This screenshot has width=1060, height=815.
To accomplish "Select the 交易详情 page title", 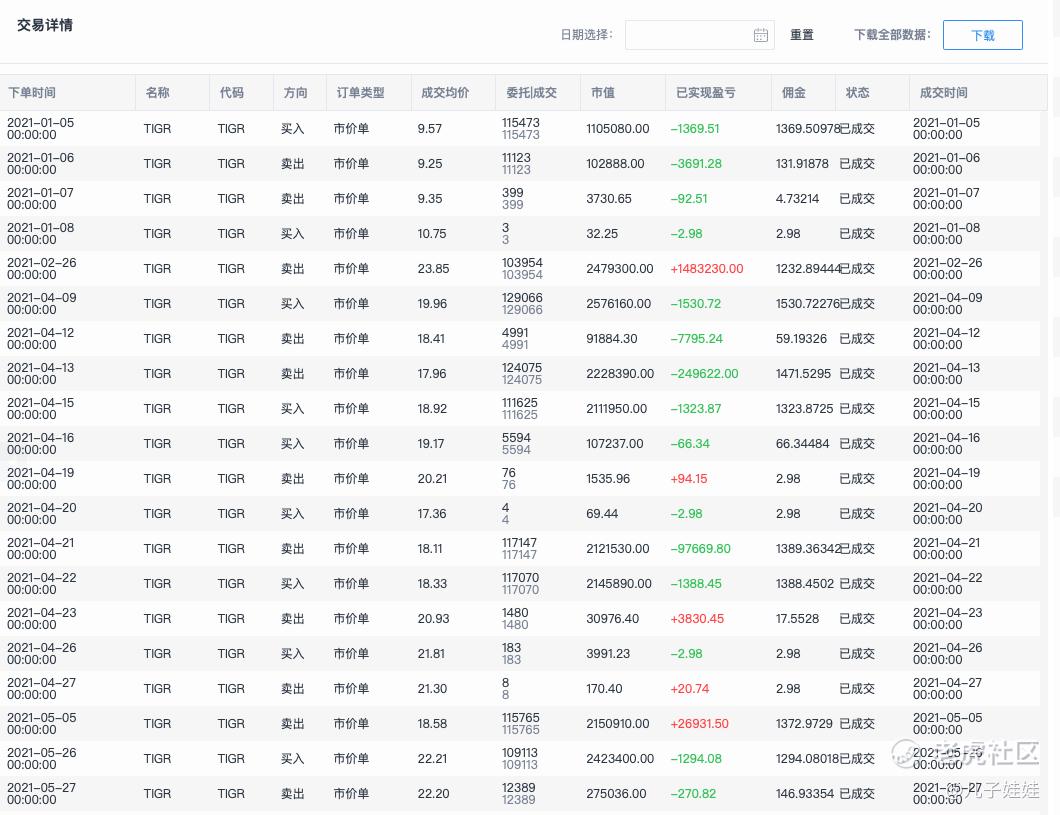I will click(x=45, y=25).
